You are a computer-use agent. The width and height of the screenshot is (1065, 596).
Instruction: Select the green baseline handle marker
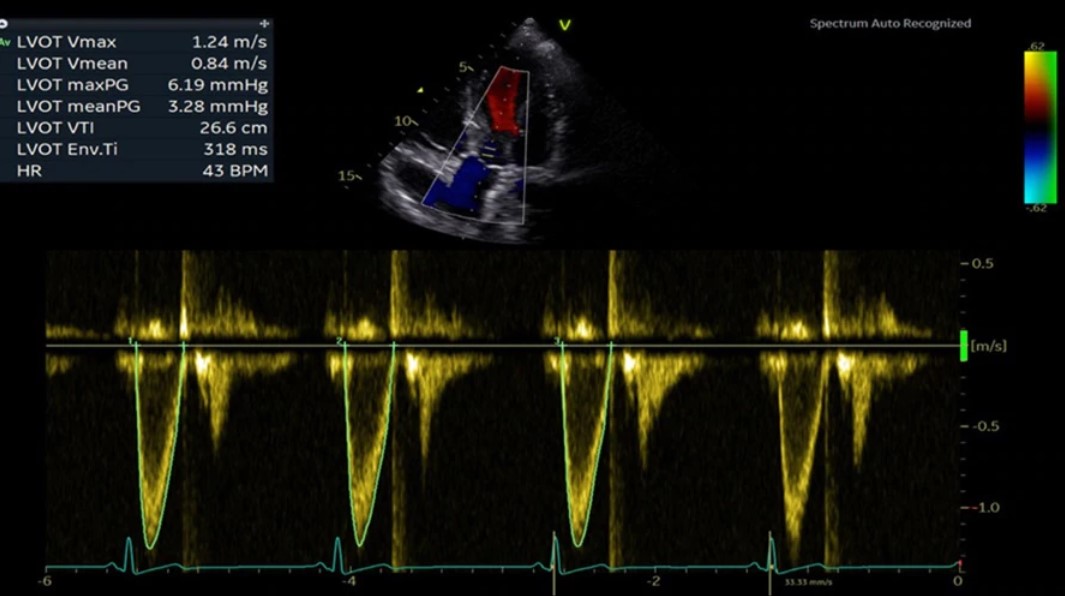tap(963, 345)
